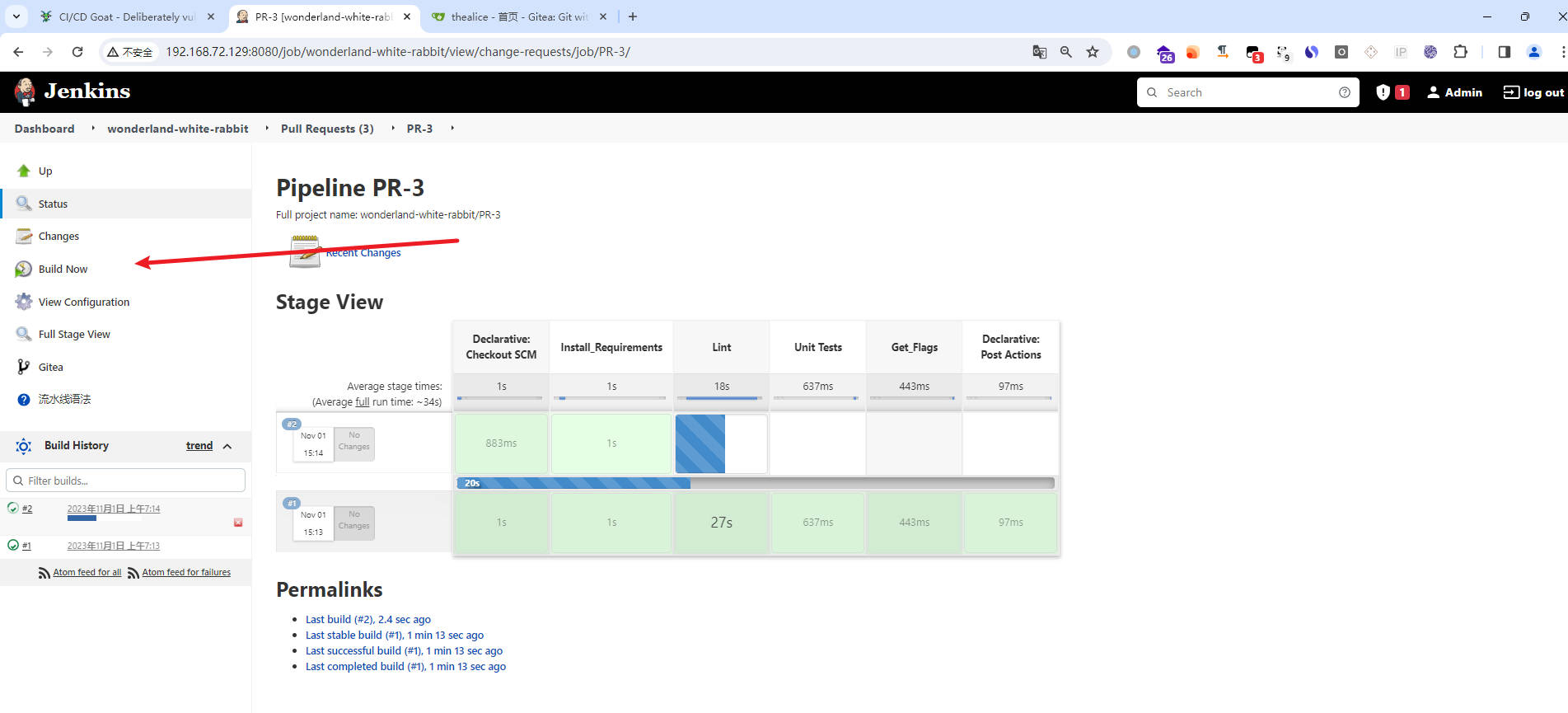Expand the arrow after Pull Requests (3) breadcrumb
Viewport: 1568px width, 713px height.
click(x=392, y=129)
